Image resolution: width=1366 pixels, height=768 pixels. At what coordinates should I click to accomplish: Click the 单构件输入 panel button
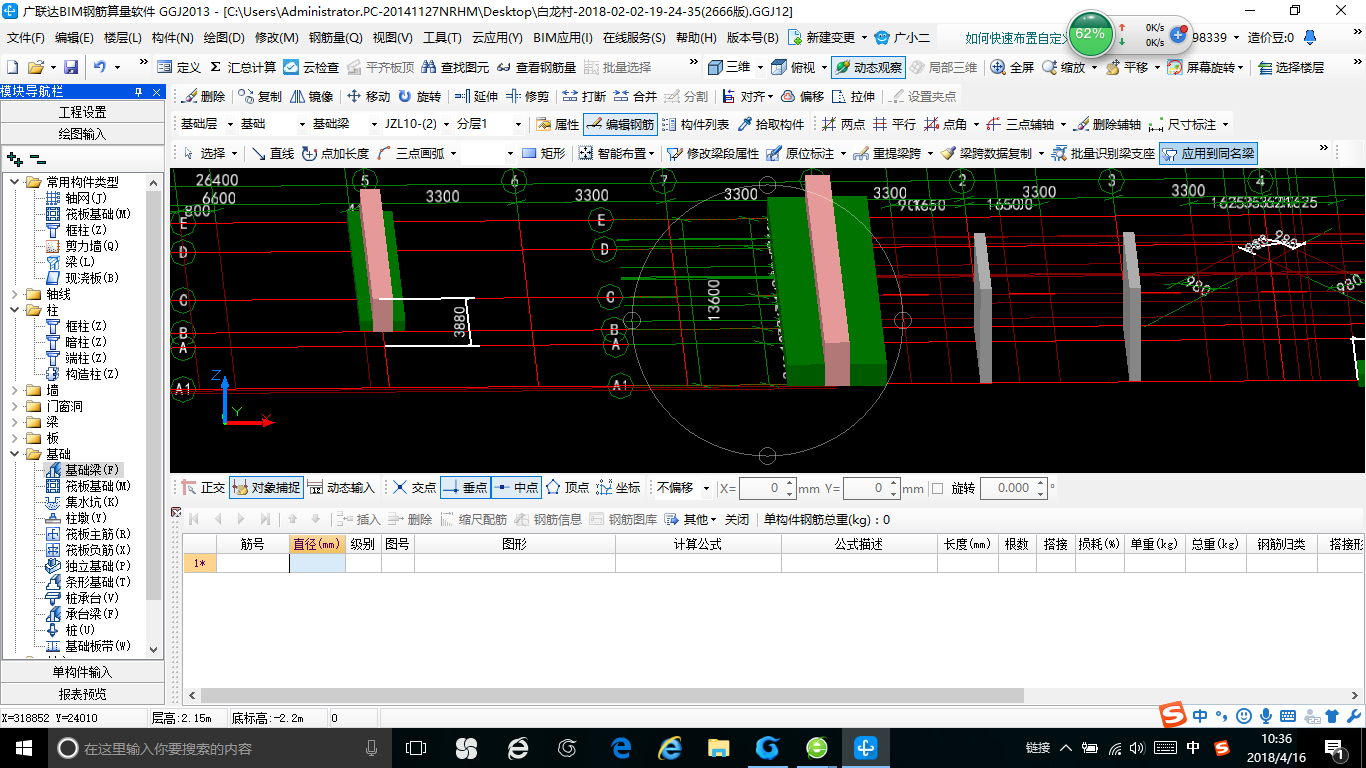point(82,672)
